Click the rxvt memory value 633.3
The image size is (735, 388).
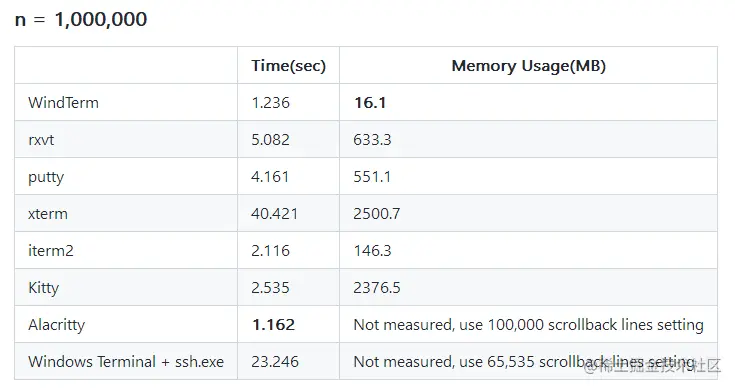[x=372, y=140]
